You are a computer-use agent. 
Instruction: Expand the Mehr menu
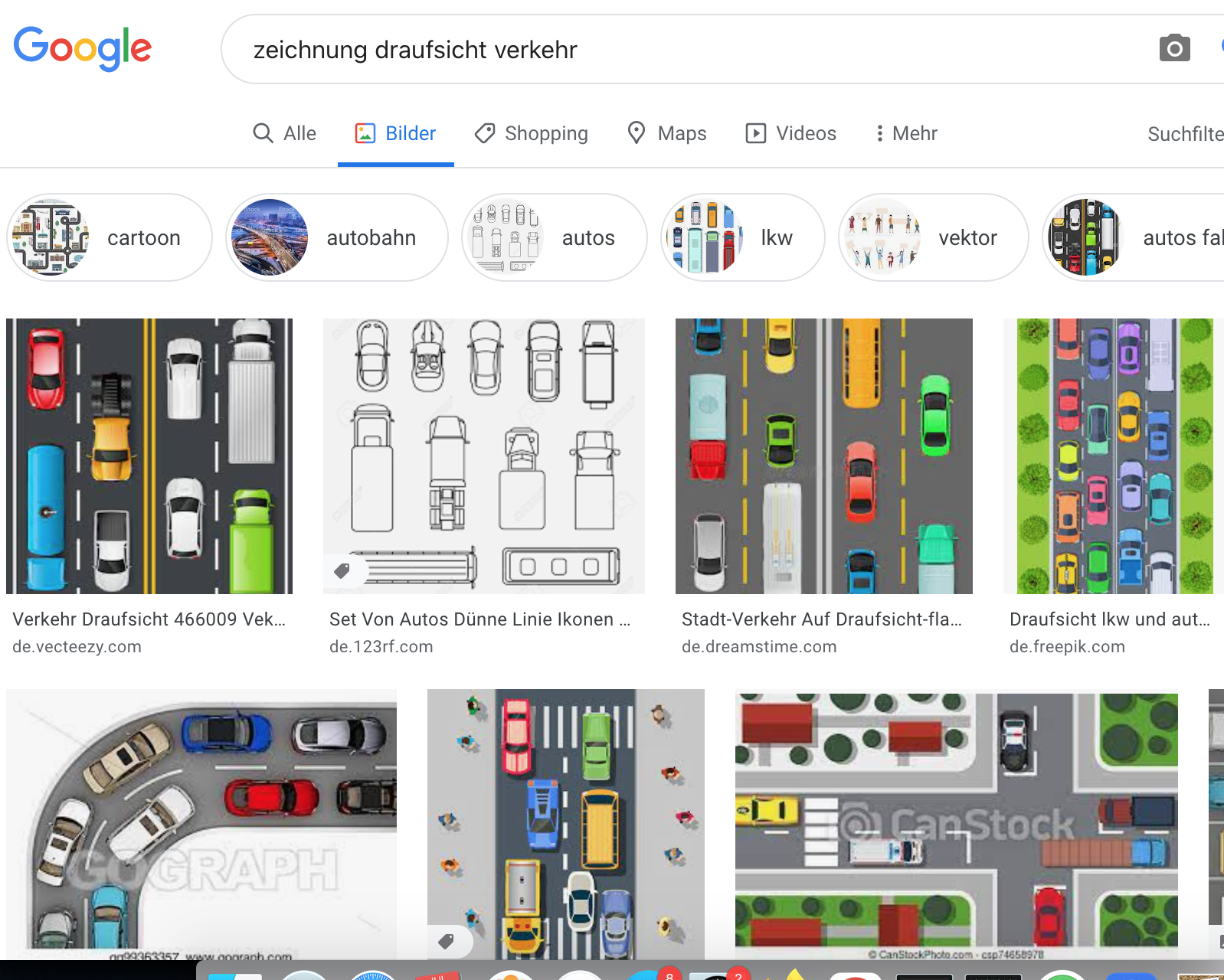[x=906, y=133]
